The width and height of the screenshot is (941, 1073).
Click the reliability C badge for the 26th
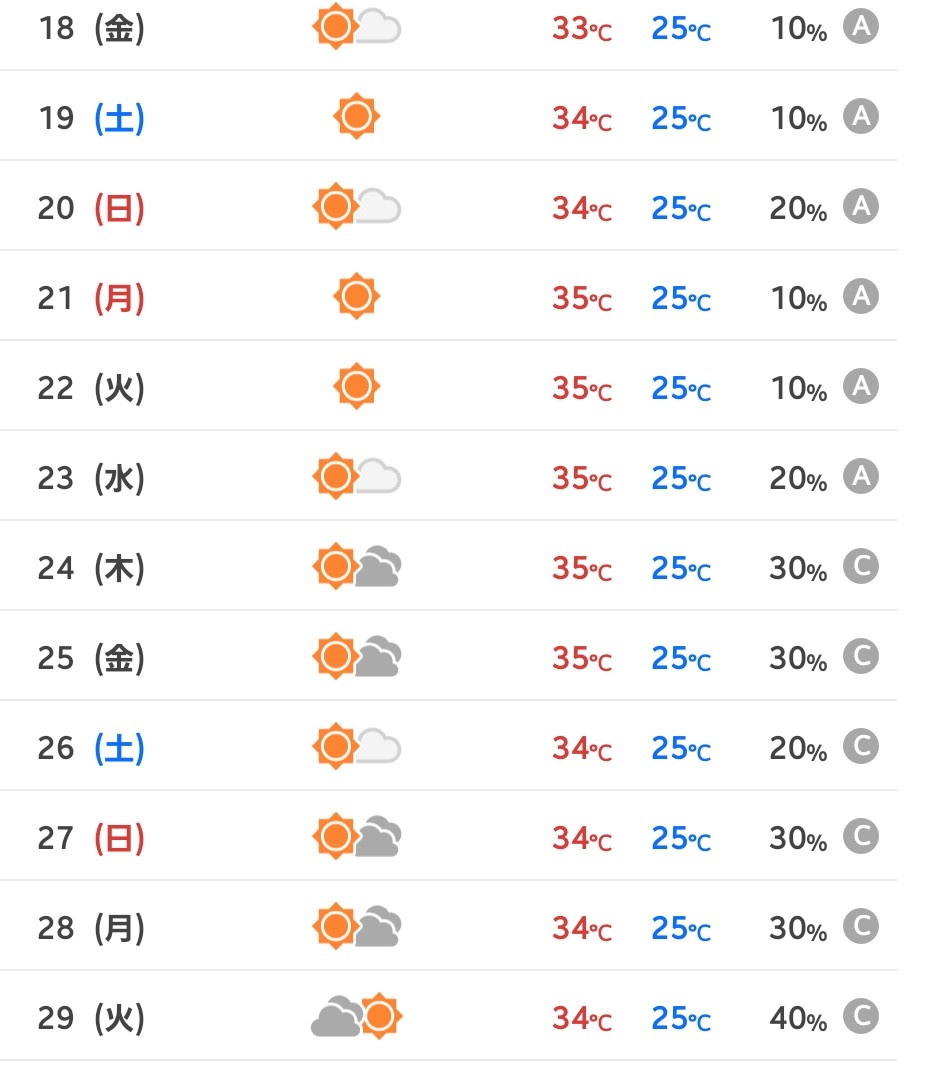click(860, 746)
